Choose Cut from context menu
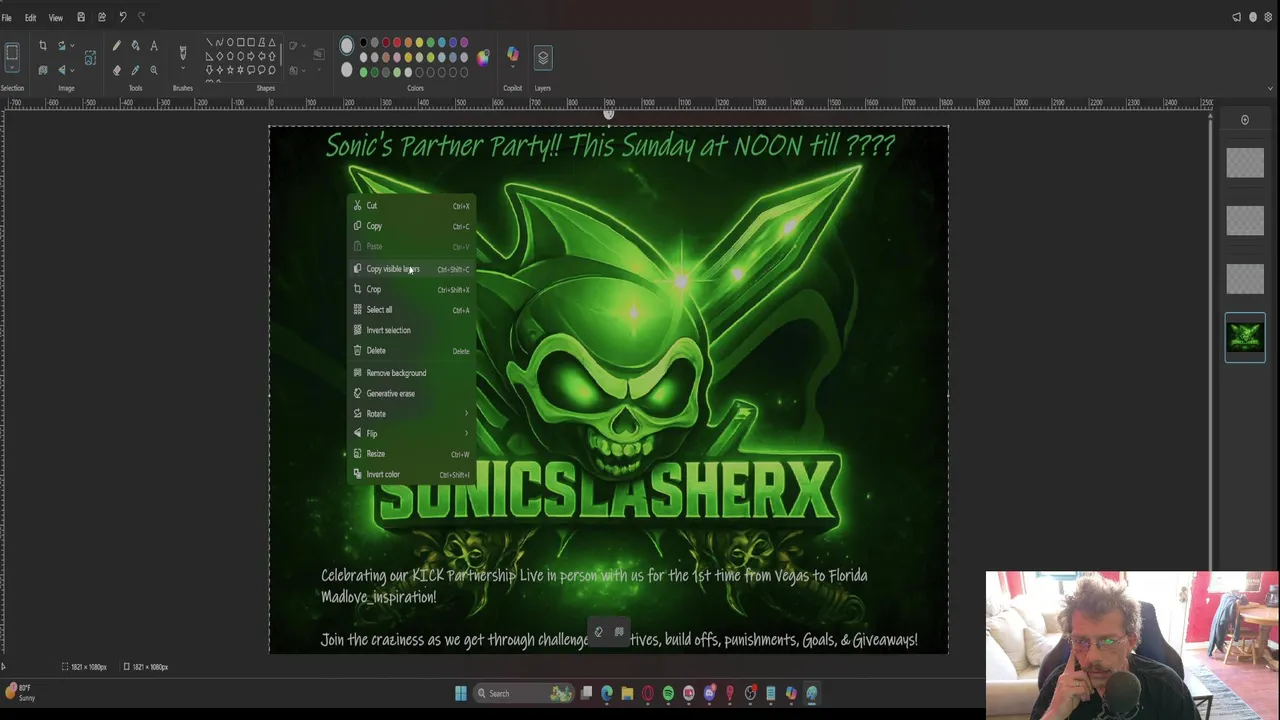 tap(411, 206)
